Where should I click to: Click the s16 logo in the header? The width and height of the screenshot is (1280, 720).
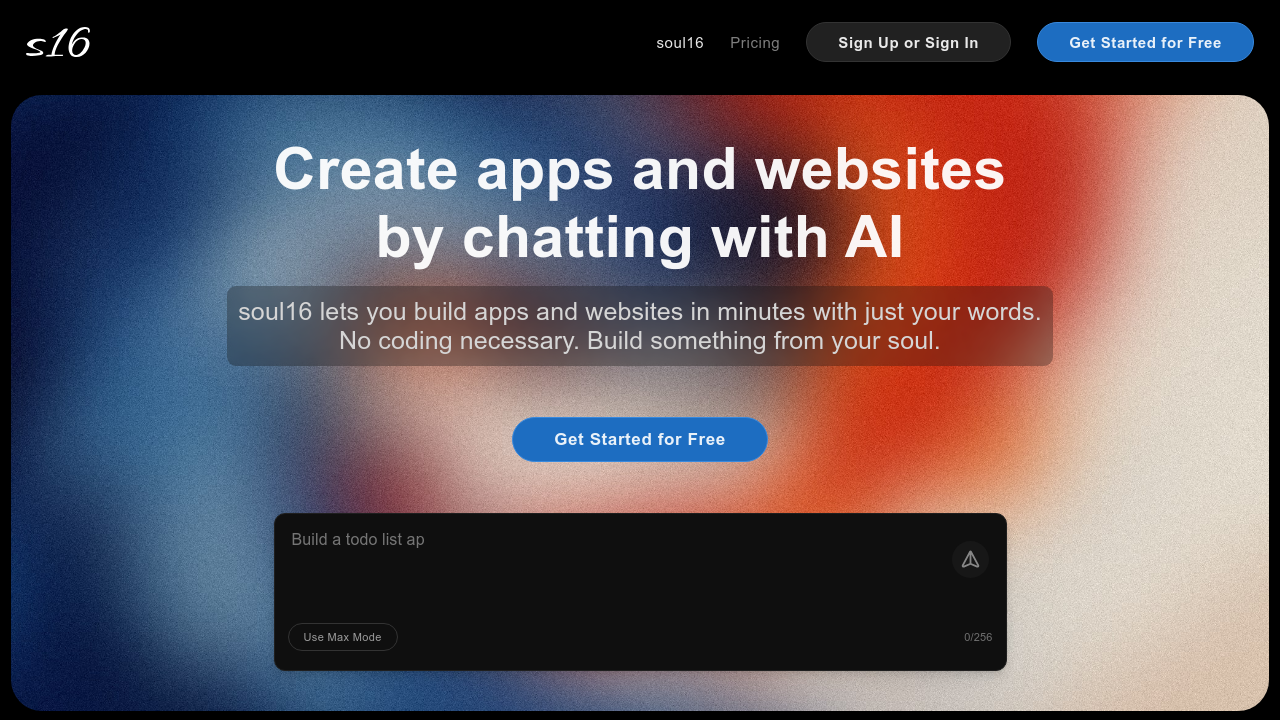click(x=58, y=43)
